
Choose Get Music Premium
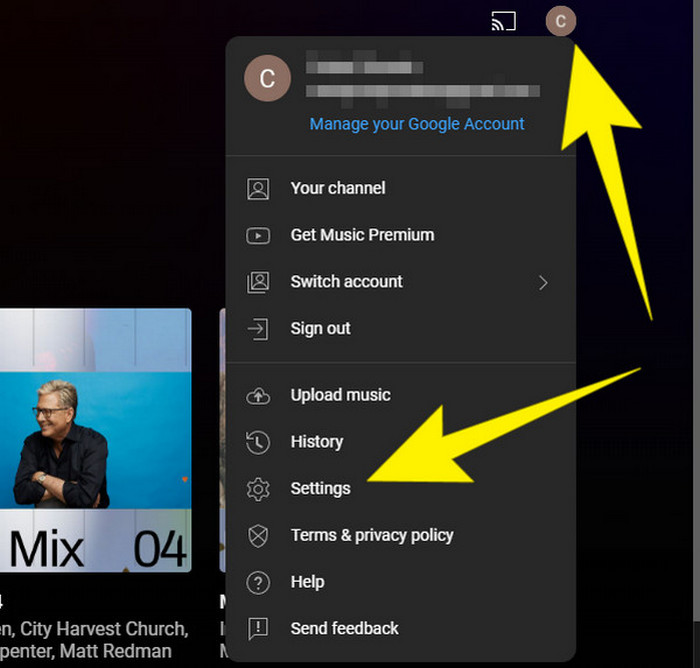(362, 235)
